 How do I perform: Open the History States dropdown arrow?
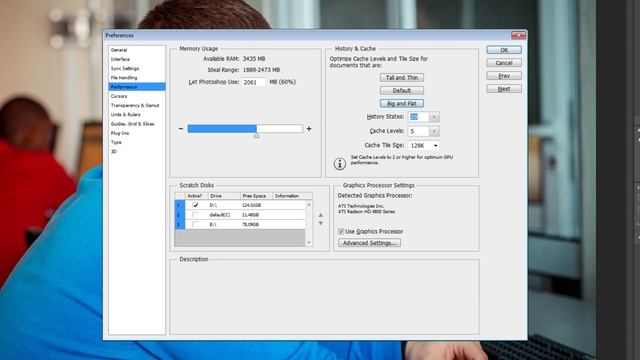coord(434,117)
